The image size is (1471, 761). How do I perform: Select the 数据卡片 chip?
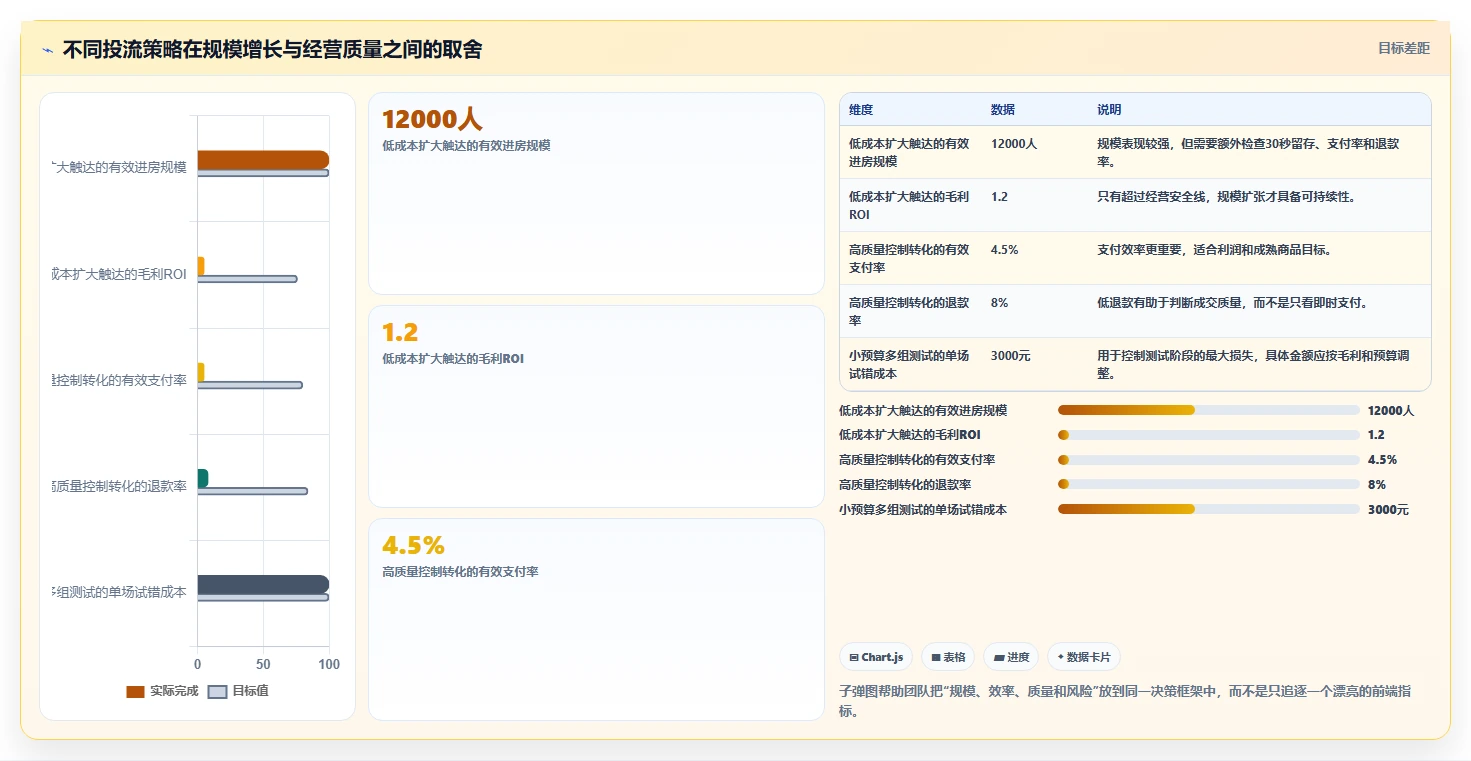(1084, 657)
